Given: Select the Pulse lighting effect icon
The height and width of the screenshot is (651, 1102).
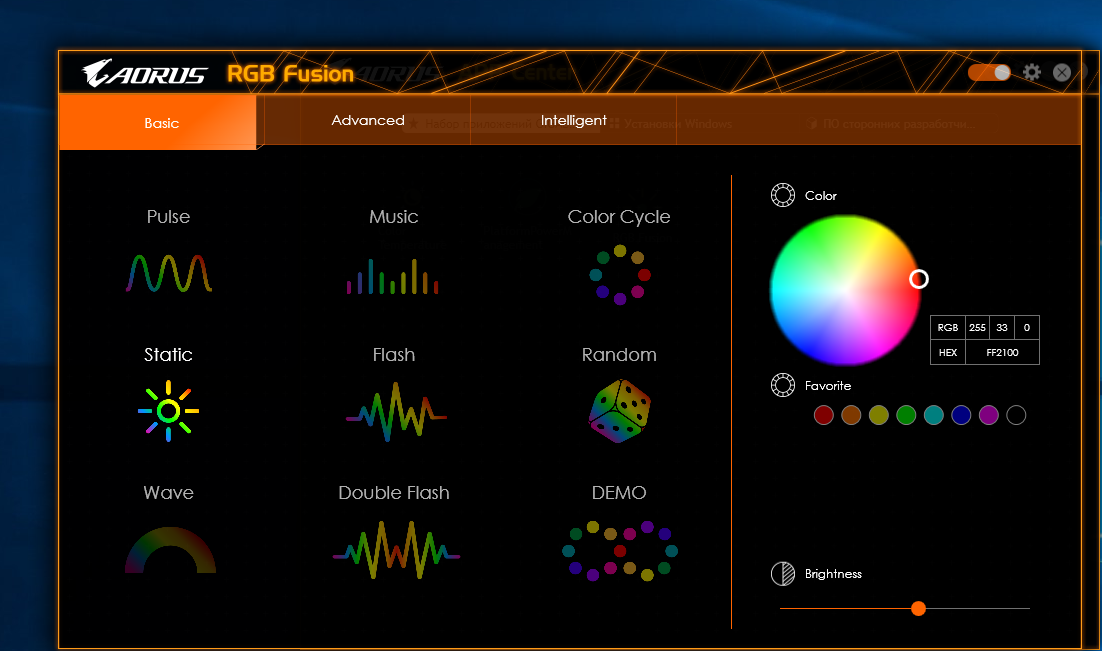Looking at the screenshot, I should [x=169, y=273].
